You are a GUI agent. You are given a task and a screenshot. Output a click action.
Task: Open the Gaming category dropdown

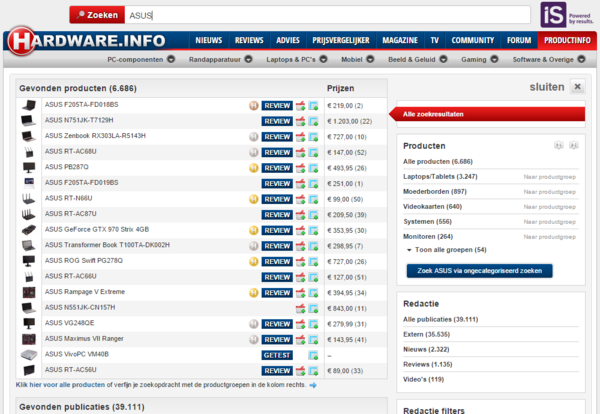(494, 60)
